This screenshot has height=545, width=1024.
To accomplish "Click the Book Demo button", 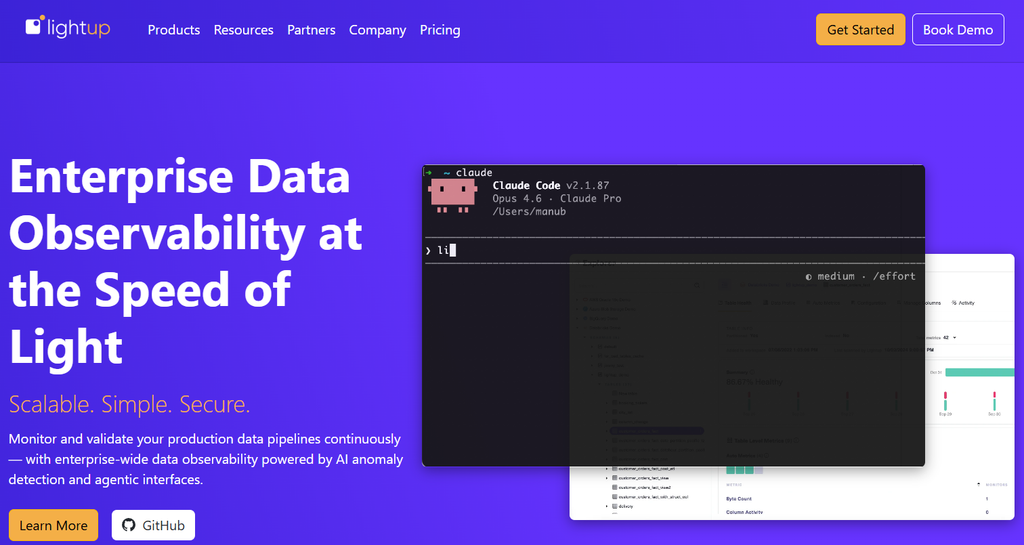I will [x=957, y=29].
